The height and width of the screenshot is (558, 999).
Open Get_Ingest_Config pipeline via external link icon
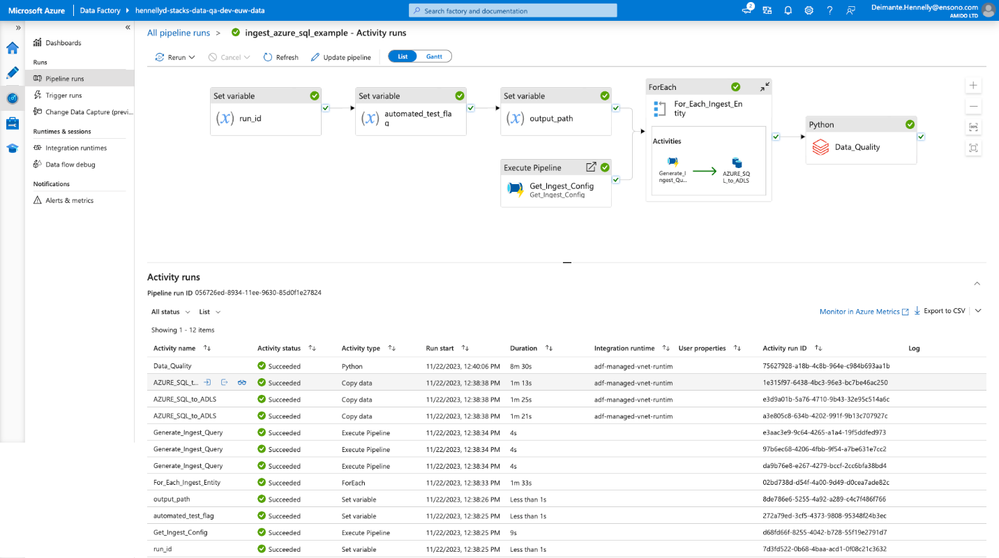(x=591, y=167)
